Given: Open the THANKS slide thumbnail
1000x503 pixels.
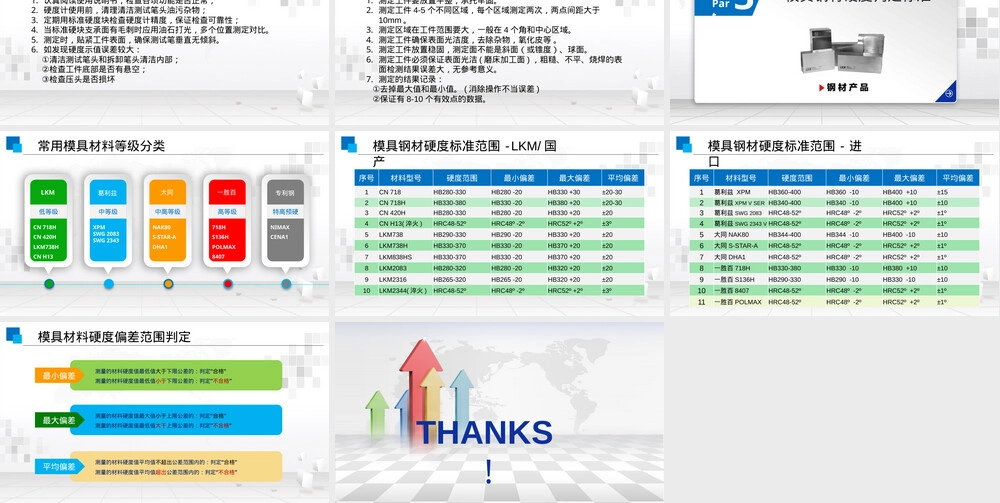Looking at the screenshot, I should tap(499, 412).
